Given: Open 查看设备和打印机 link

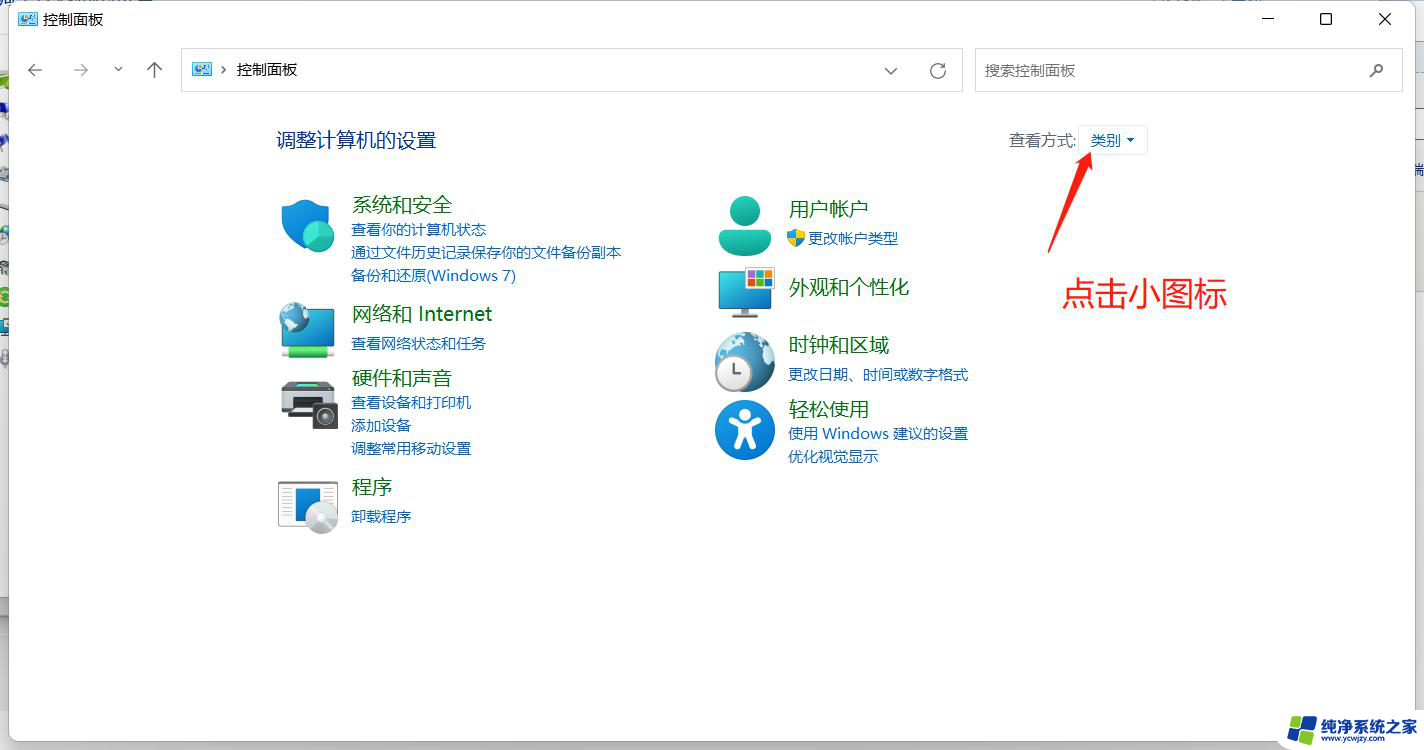Looking at the screenshot, I should click(x=411, y=402).
